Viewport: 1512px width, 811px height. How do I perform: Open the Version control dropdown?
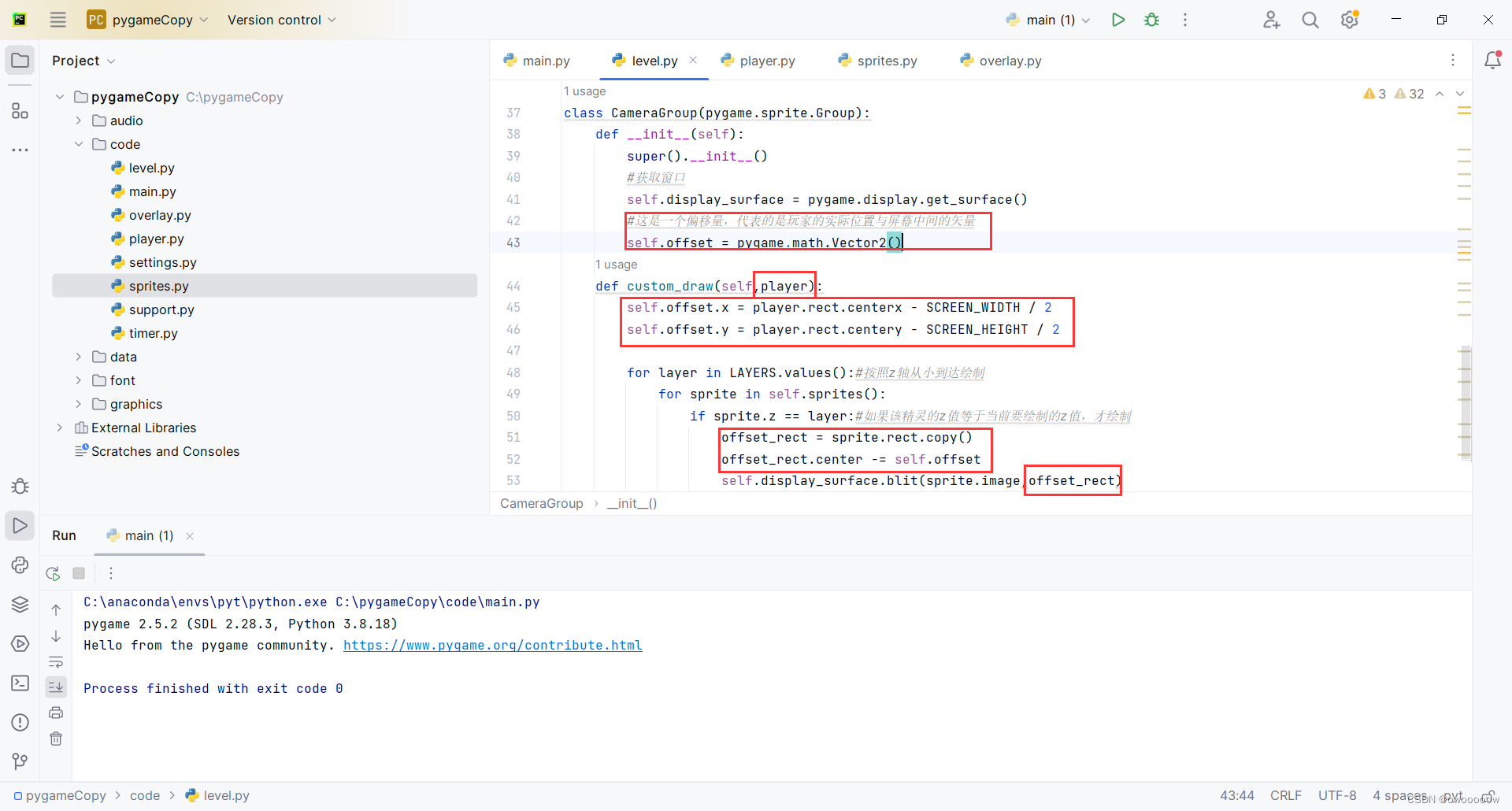tap(282, 20)
